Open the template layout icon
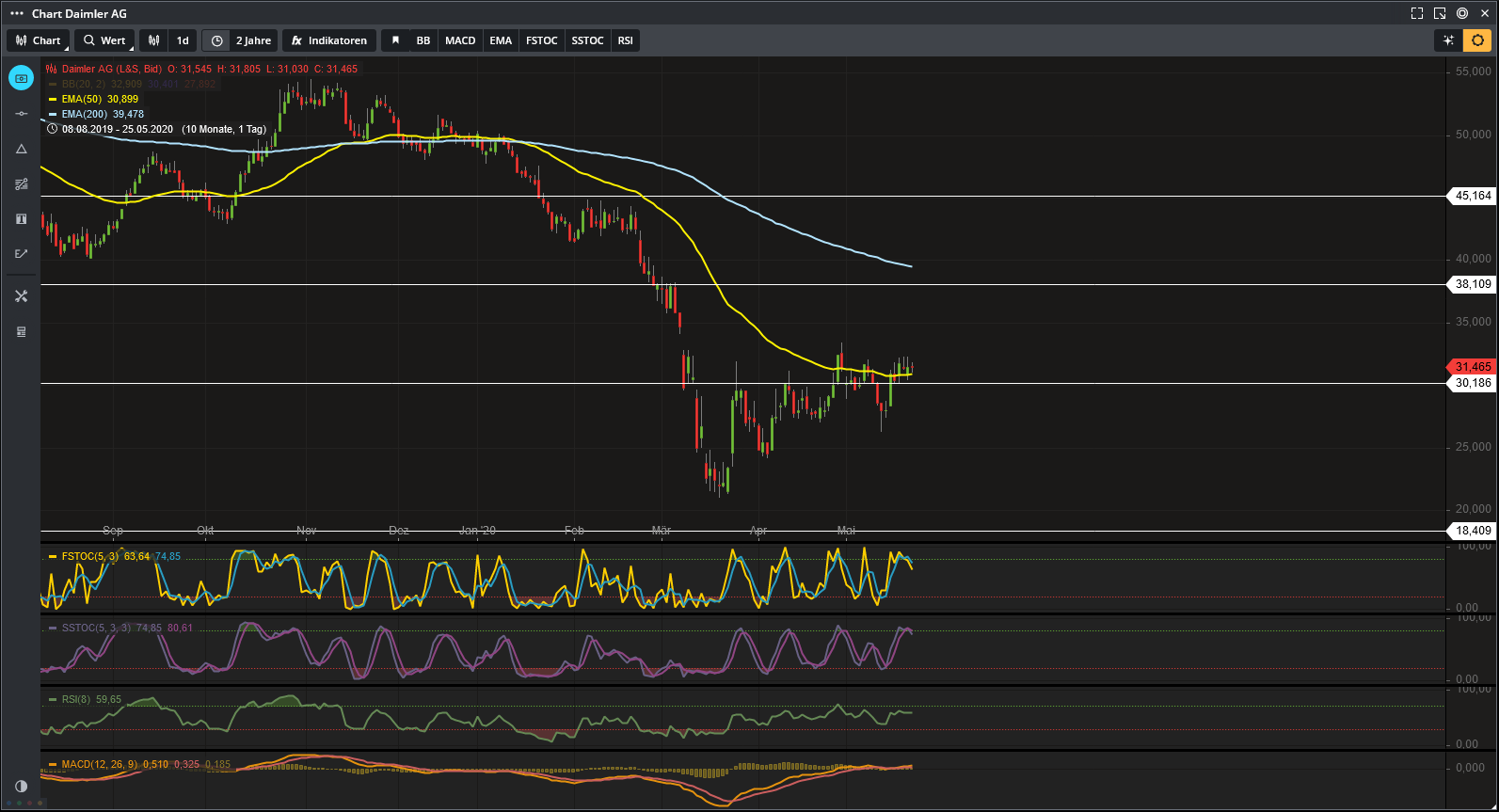This screenshot has width=1499, height=812. click(21, 331)
